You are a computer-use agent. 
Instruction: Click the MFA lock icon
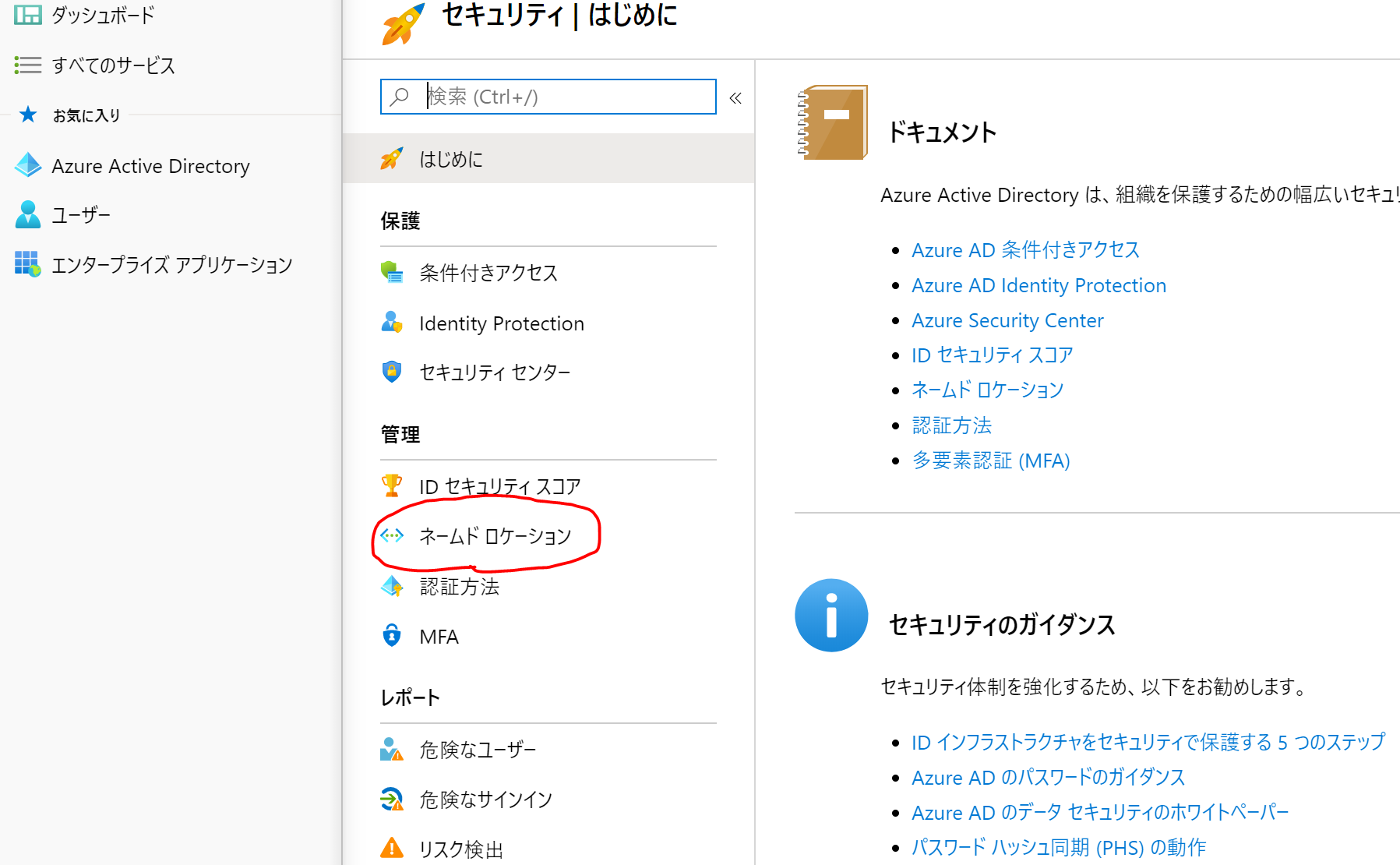(392, 636)
